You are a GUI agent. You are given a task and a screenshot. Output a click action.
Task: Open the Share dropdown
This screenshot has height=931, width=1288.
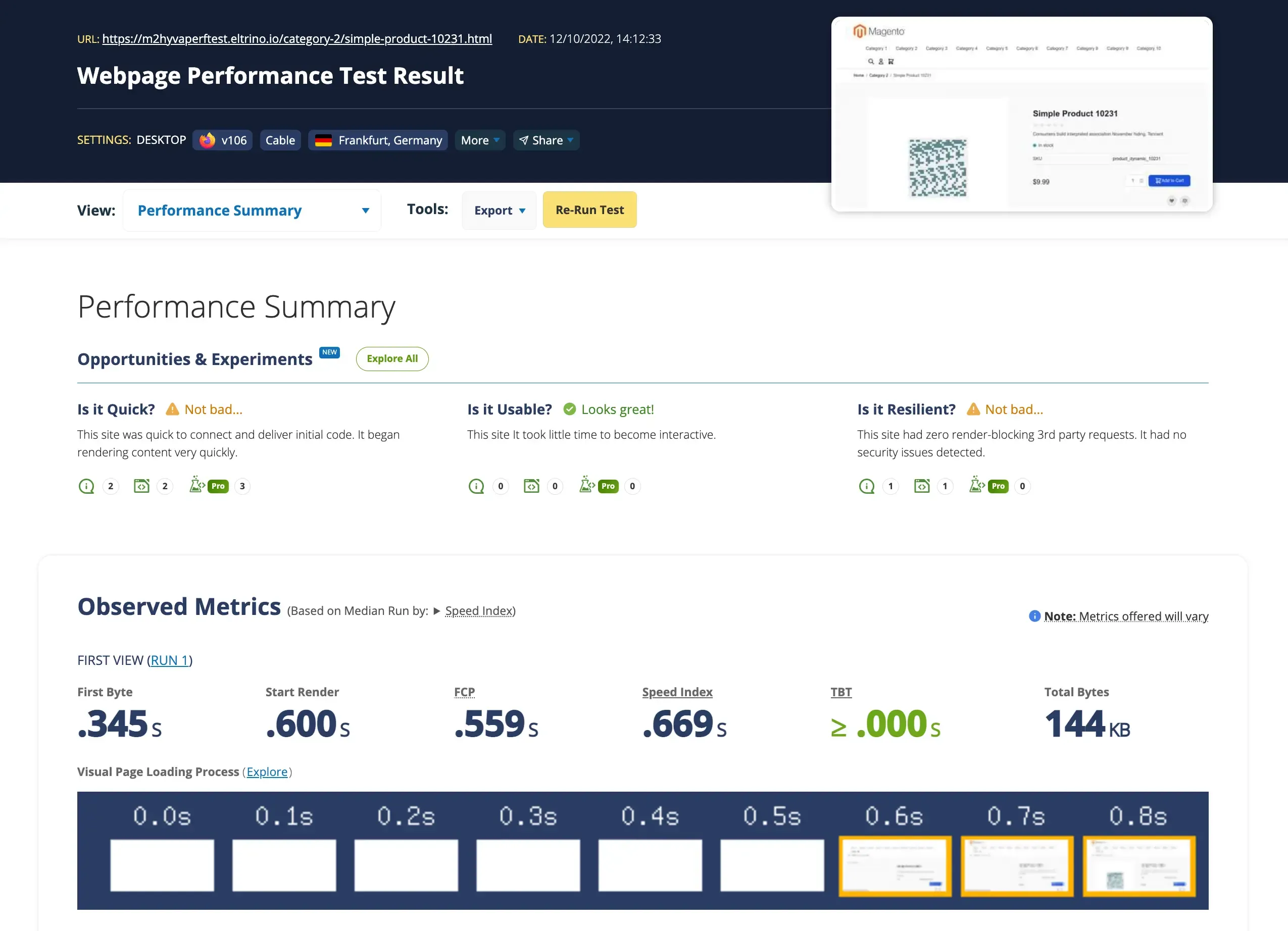(x=546, y=140)
